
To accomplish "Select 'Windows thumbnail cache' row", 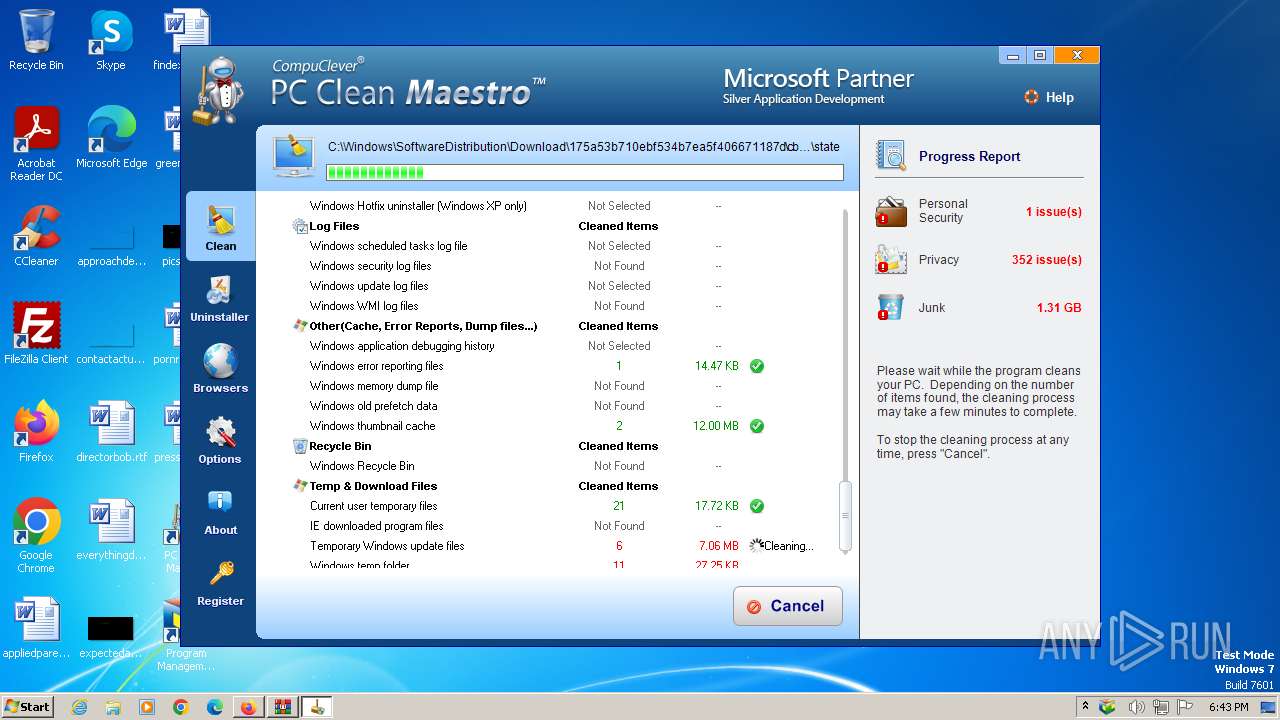I will [x=560, y=426].
